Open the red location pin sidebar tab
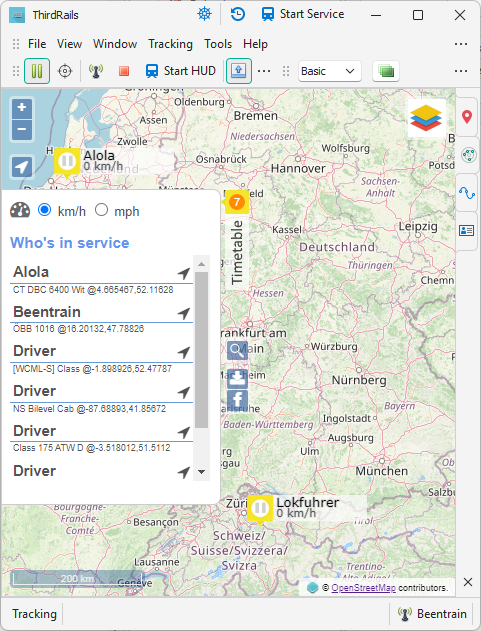 click(467, 117)
